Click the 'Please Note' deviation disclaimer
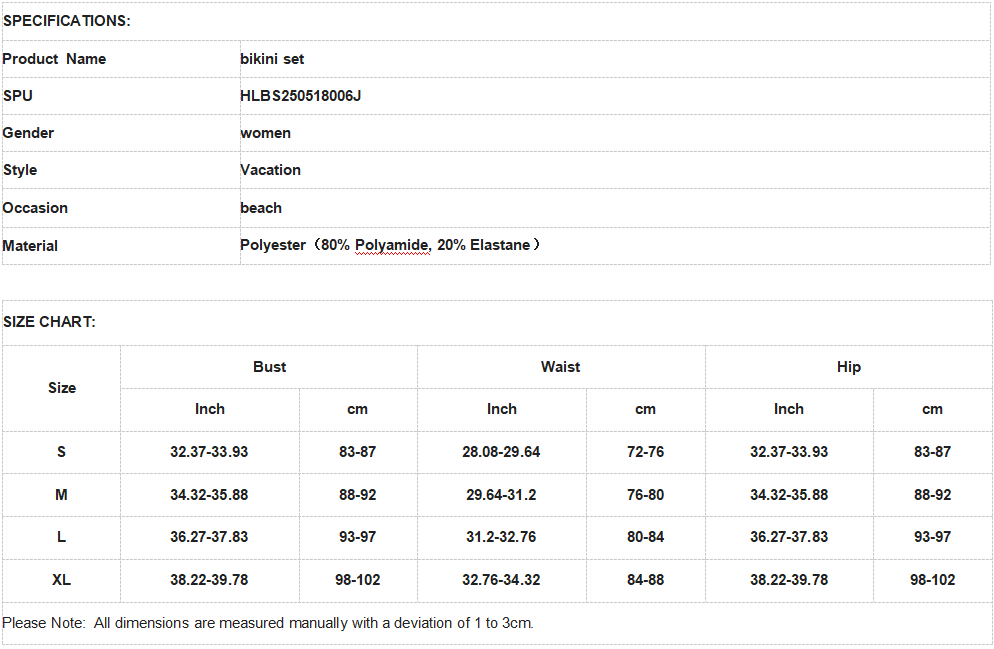Screen dimensions: 994x649 268,623
